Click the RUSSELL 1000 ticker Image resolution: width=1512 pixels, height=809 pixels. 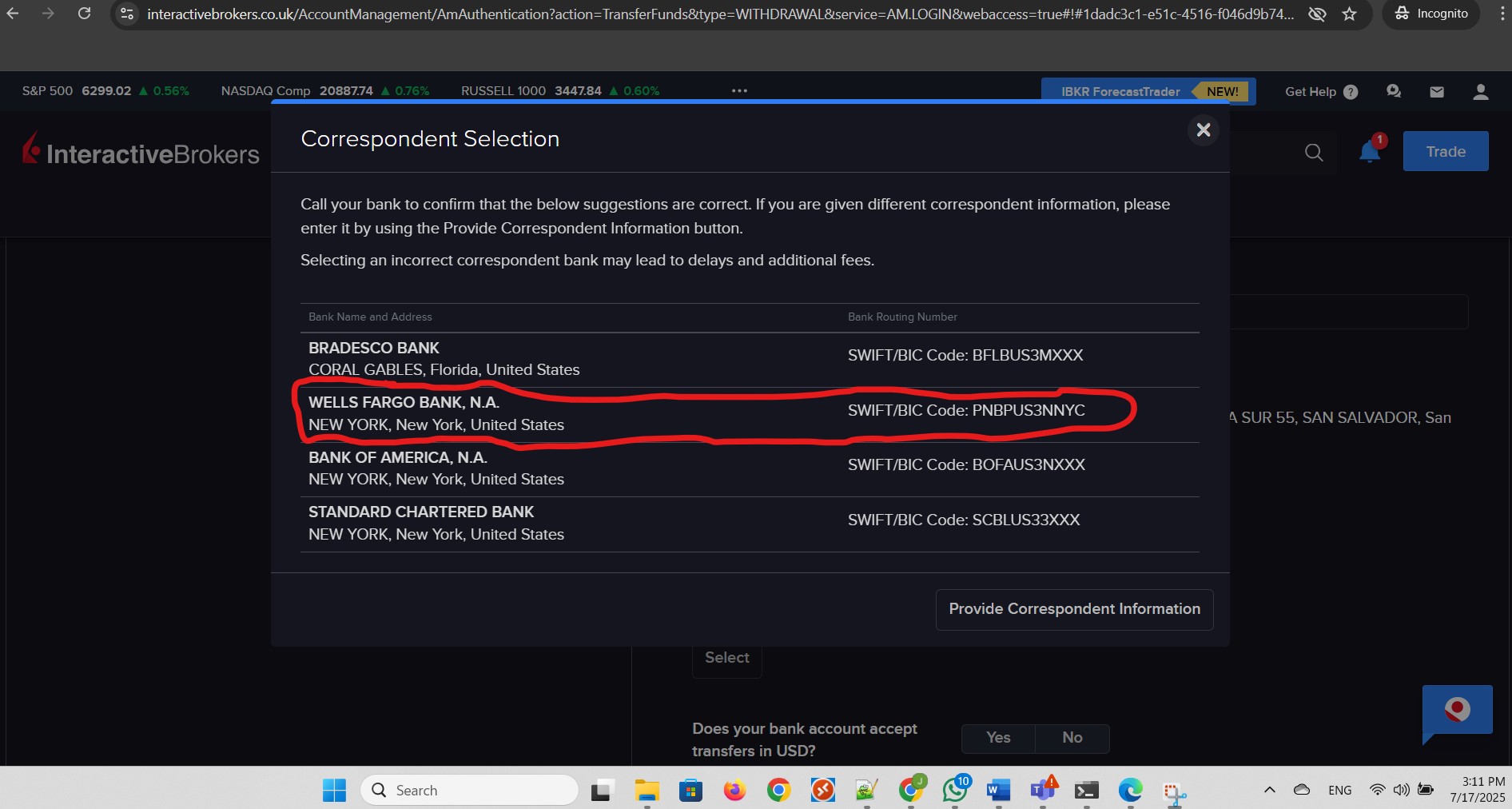click(560, 90)
